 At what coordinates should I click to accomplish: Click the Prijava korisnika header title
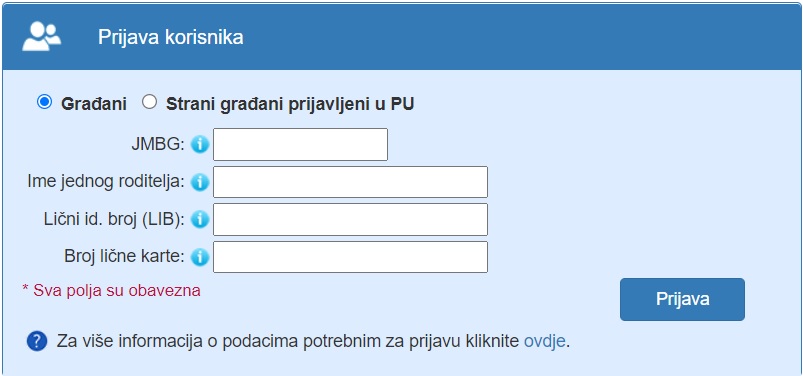(171, 37)
